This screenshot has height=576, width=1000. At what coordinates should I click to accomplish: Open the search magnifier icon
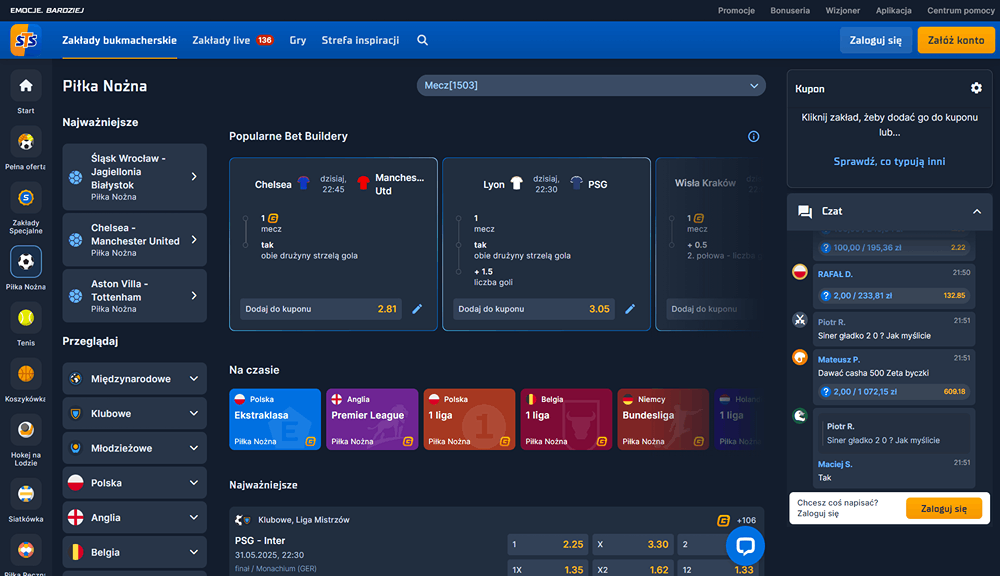(x=422, y=40)
